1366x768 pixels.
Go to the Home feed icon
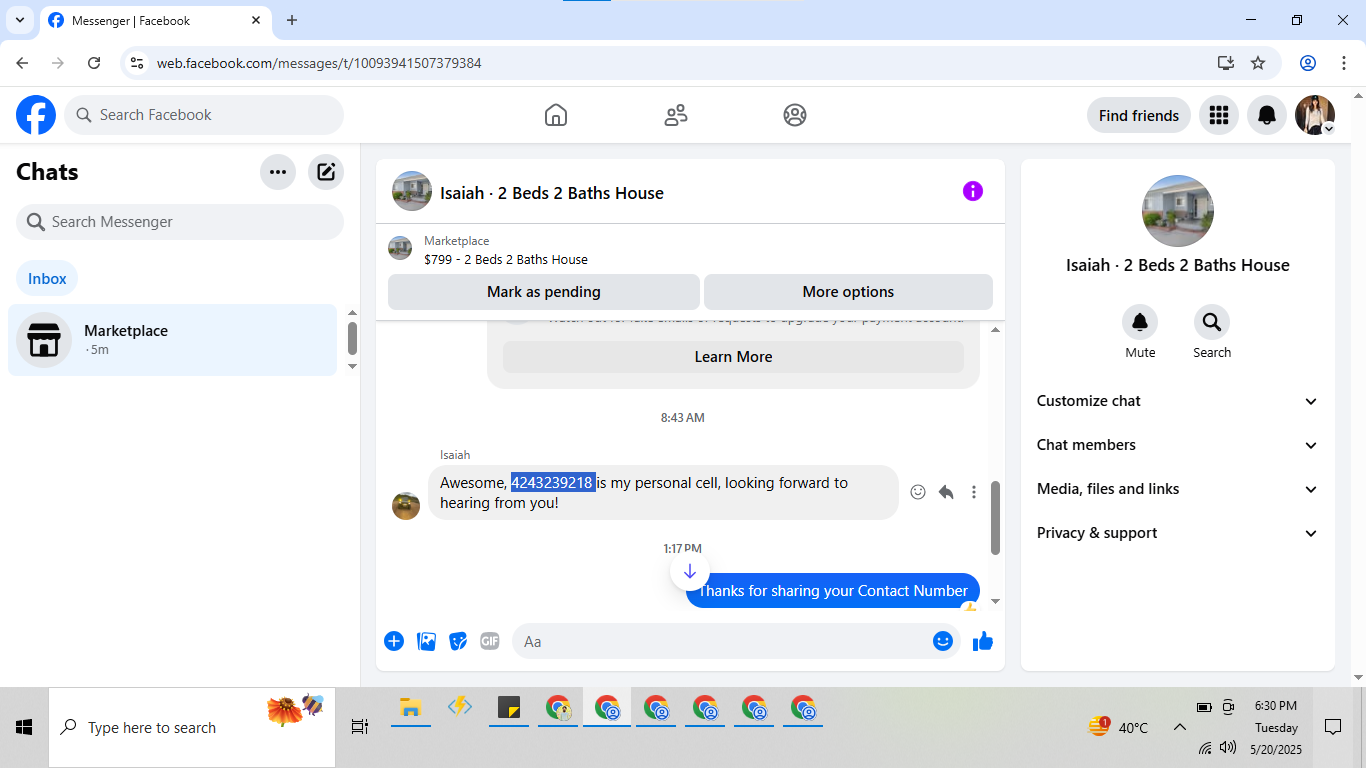556,115
